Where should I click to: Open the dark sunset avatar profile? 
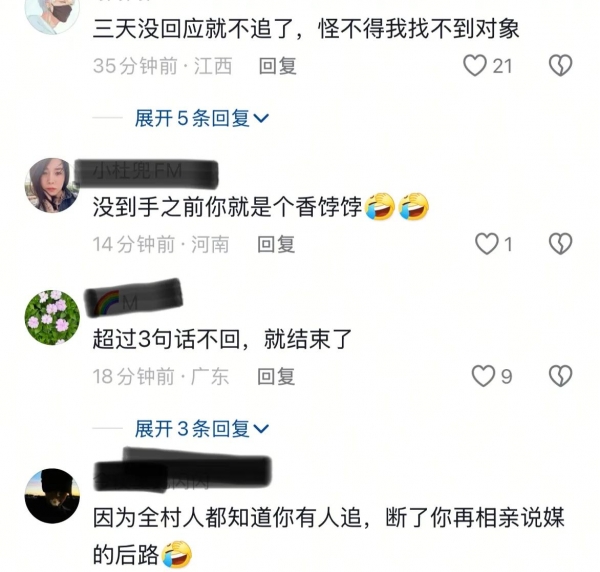point(52,495)
